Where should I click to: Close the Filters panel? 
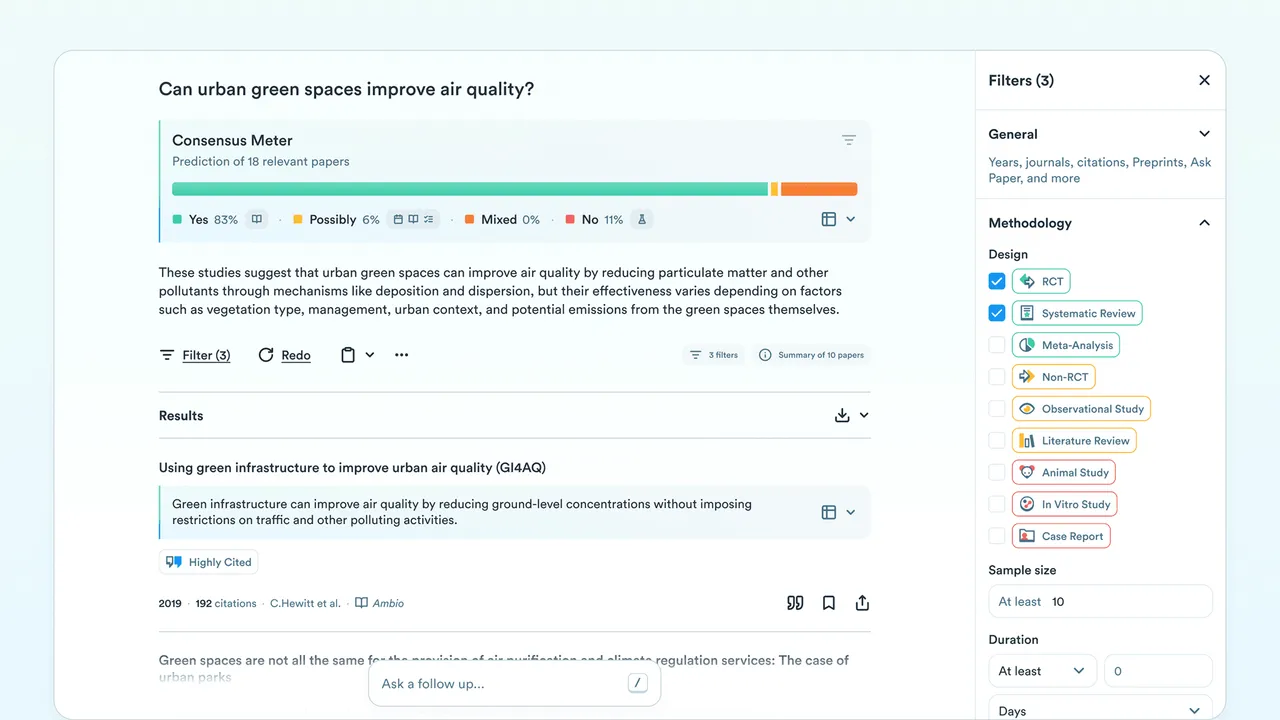pyautogui.click(x=1204, y=80)
